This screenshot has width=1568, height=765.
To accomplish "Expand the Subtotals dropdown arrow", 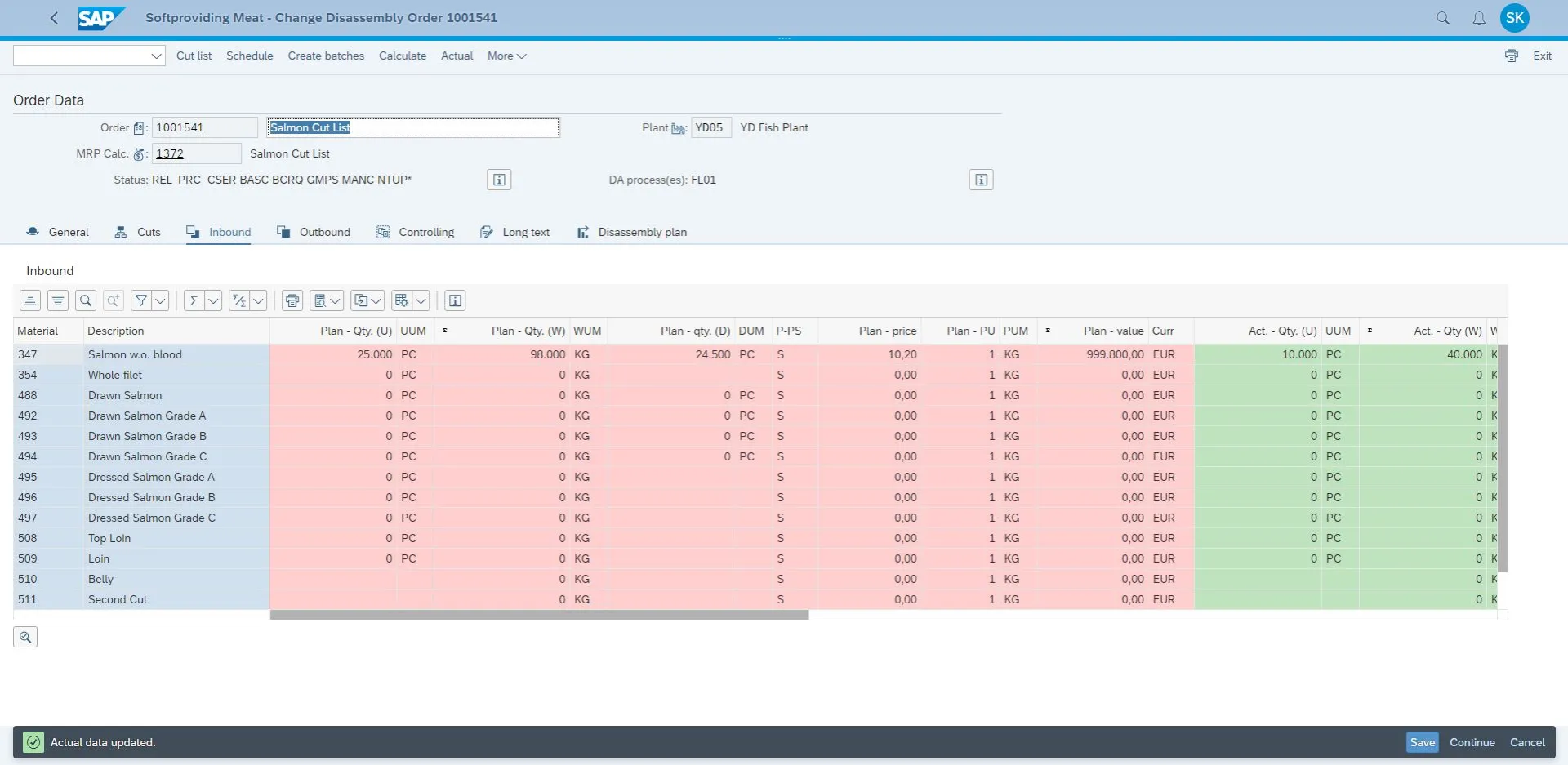I will (258, 300).
